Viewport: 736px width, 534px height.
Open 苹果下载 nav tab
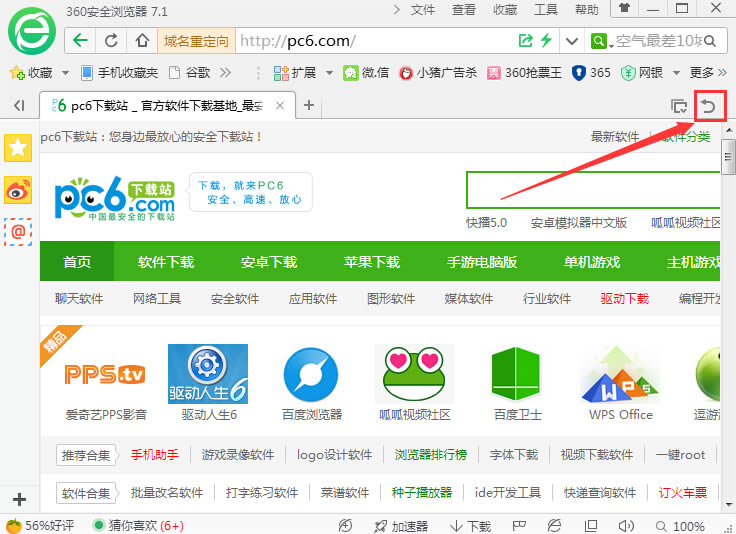point(372,262)
